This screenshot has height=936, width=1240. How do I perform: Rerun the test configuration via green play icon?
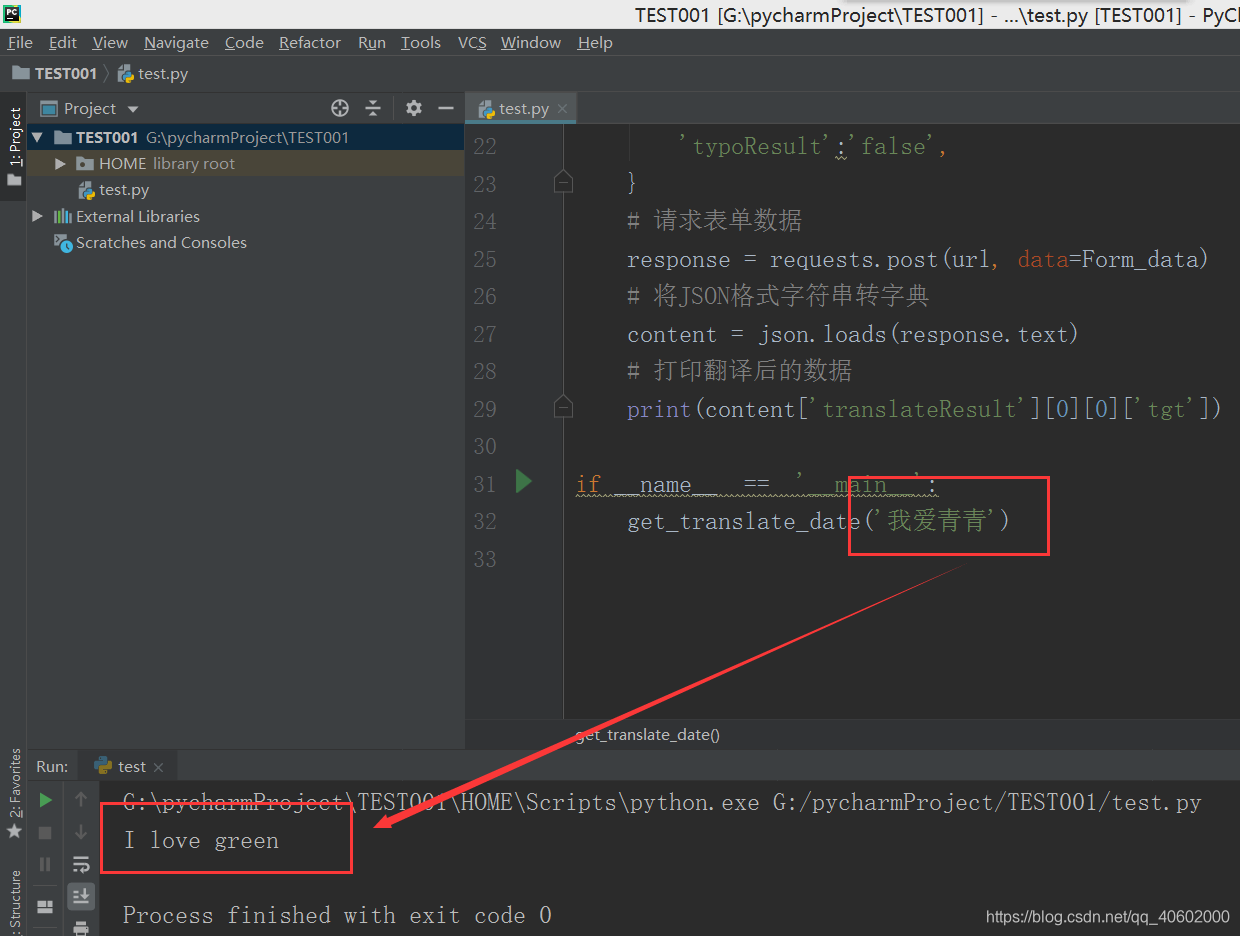pos(44,800)
